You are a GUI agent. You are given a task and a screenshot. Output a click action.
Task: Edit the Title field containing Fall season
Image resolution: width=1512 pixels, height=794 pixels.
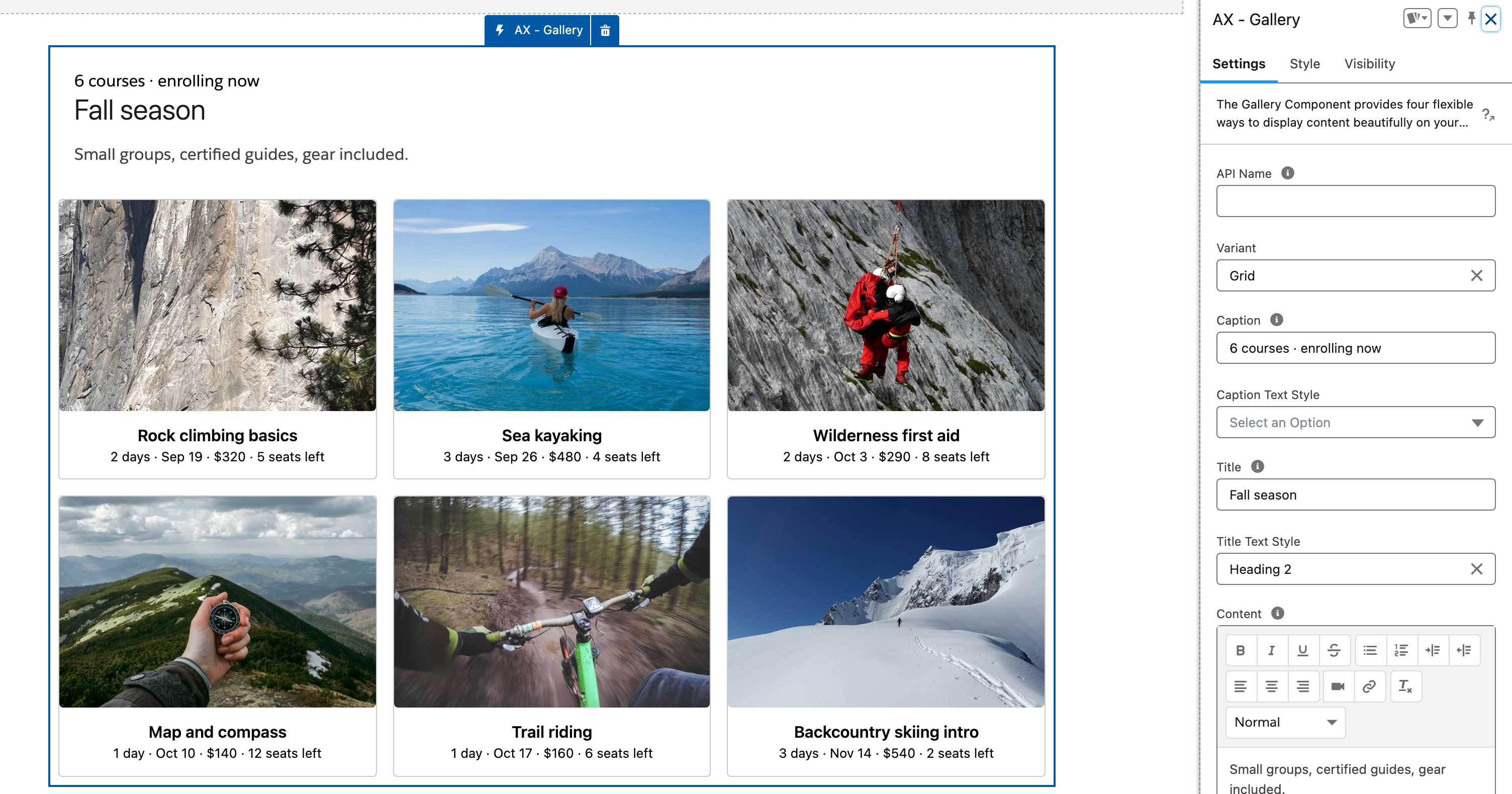coord(1355,494)
